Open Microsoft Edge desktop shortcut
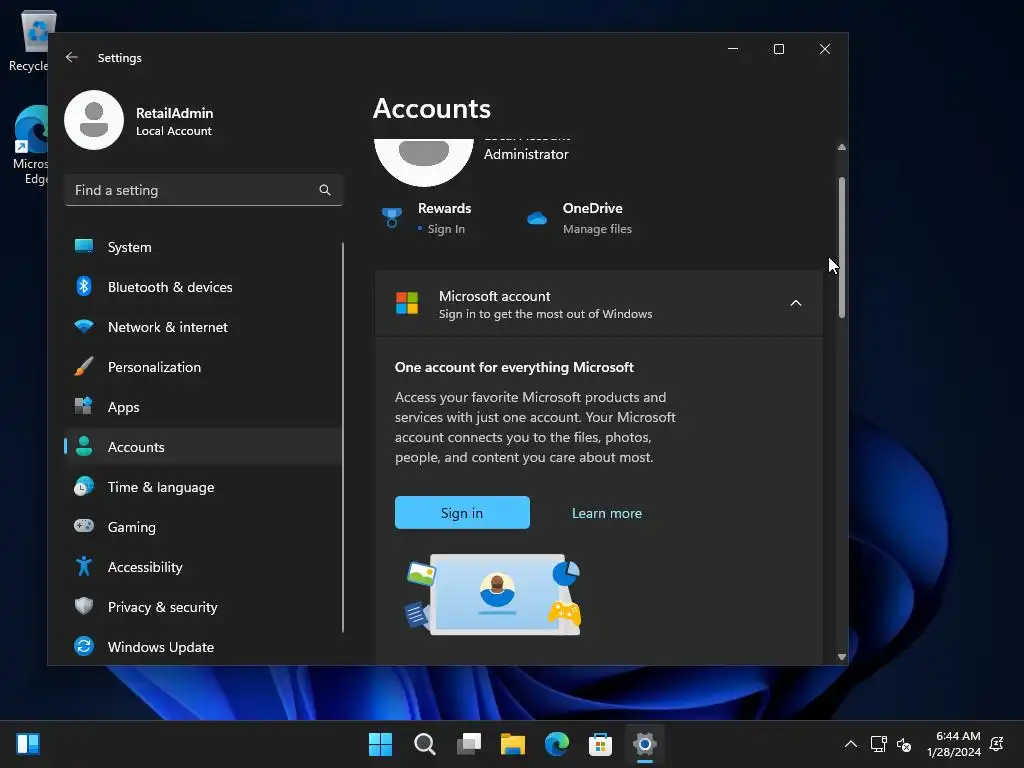Viewport: 1024px width, 768px height. [30, 145]
